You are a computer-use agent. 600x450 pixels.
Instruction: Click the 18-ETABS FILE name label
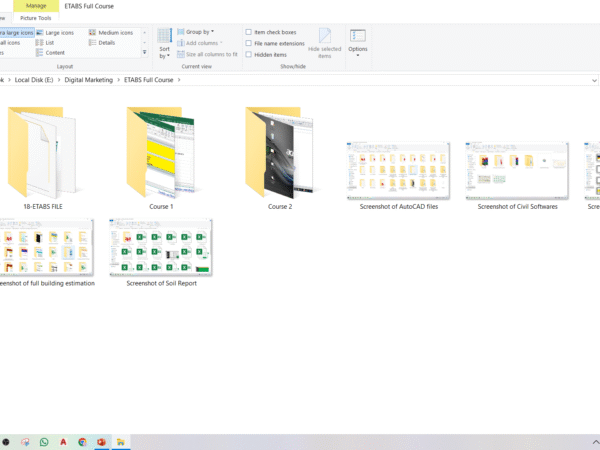43,207
